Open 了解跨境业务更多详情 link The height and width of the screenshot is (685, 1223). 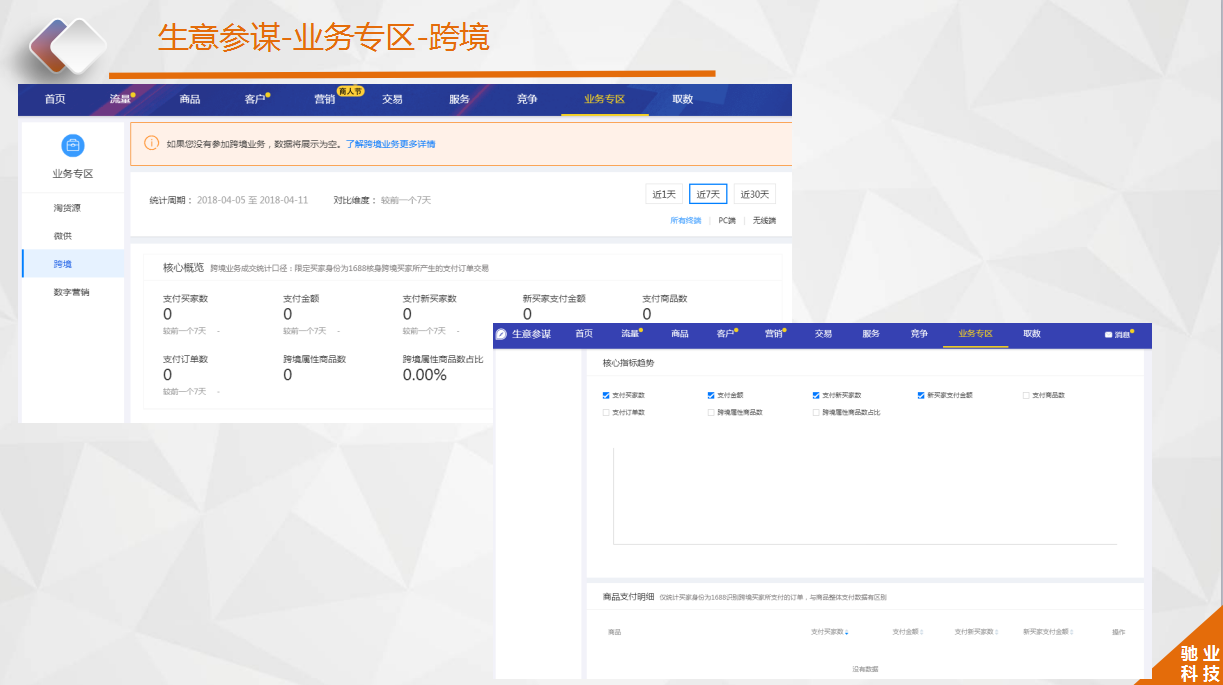(391, 144)
